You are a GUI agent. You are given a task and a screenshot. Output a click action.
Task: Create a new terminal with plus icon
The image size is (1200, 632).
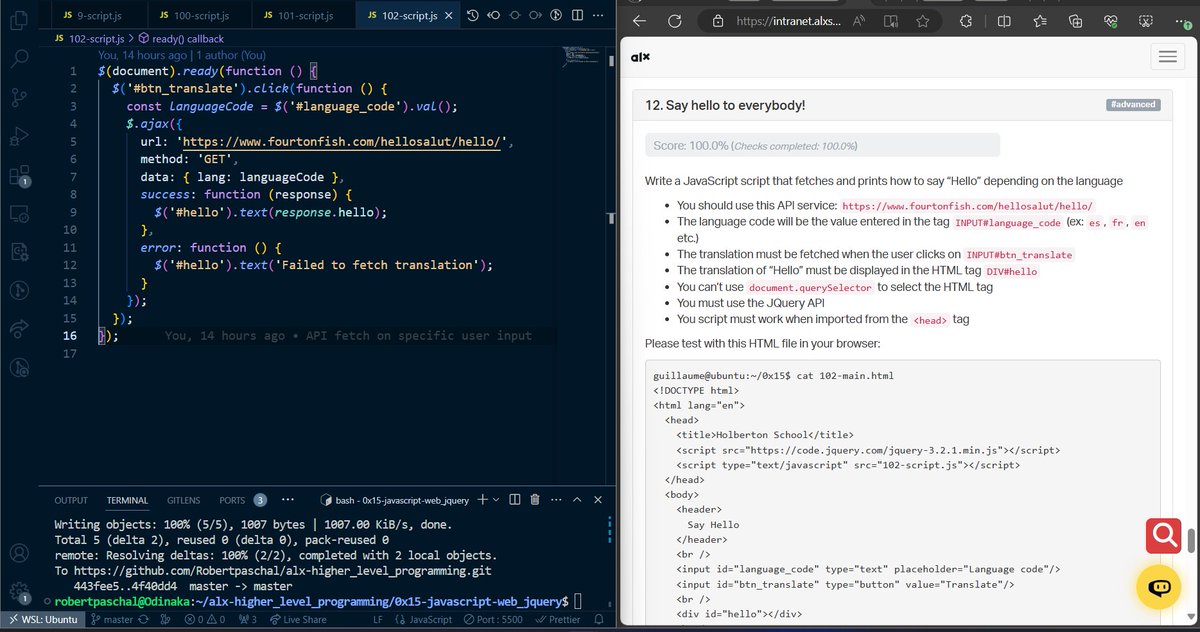(482, 499)
